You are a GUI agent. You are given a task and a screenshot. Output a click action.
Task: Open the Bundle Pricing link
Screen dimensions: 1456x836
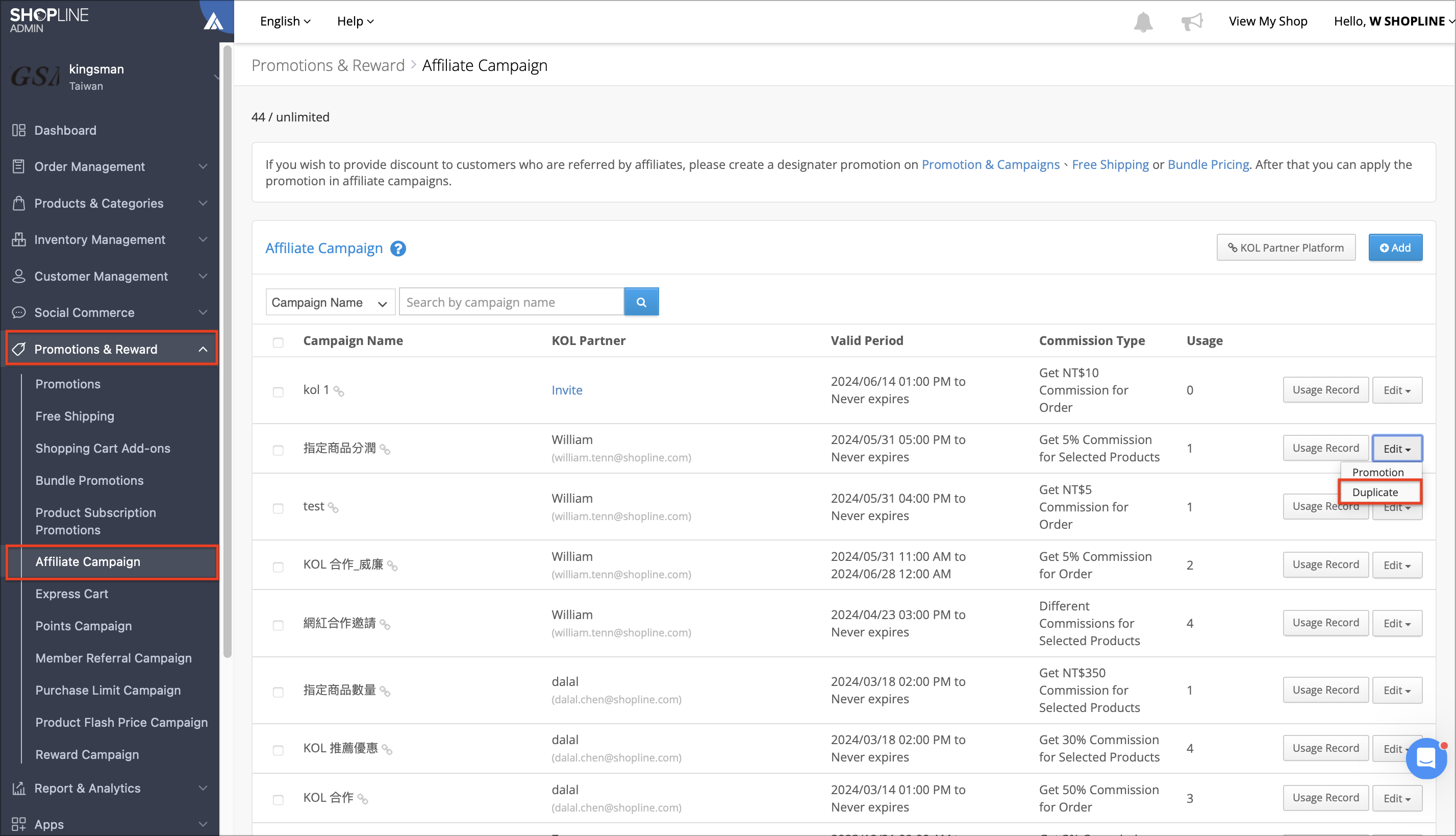(1208, 164)
